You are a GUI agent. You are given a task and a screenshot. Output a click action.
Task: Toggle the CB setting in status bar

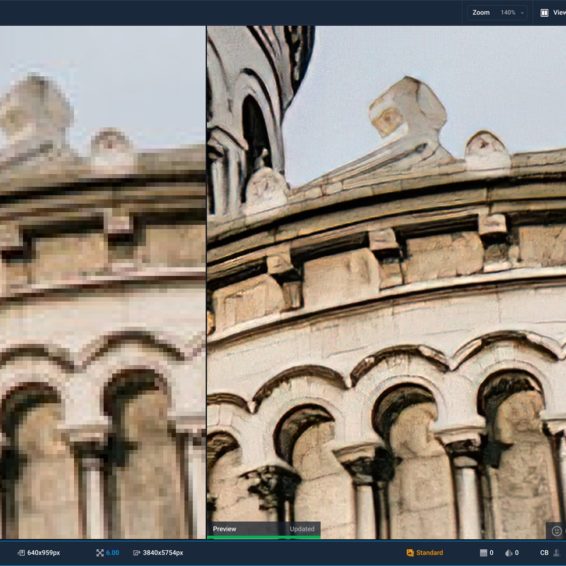click(x=544, y=553)
